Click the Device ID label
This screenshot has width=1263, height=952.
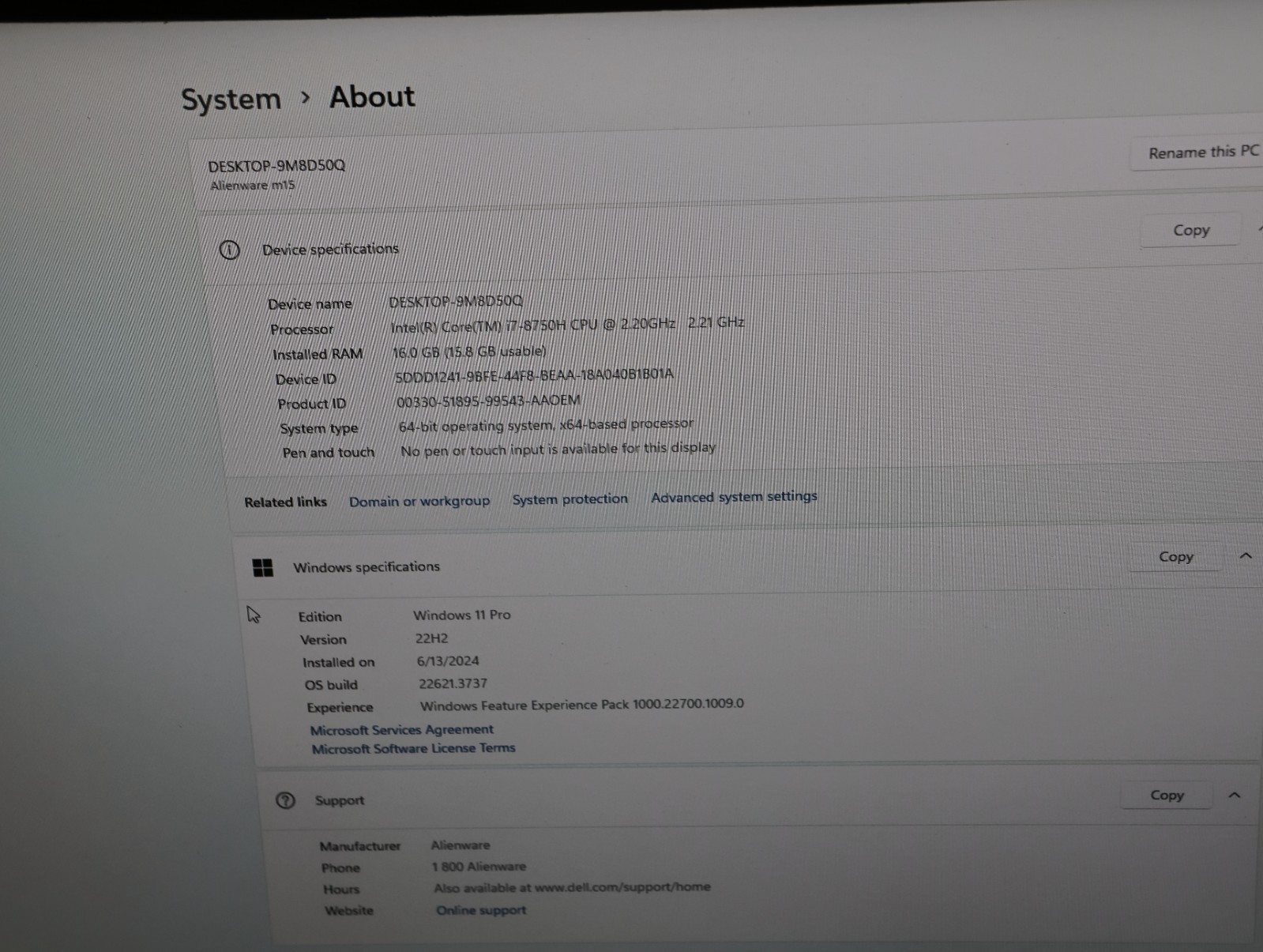click(306, 380)
